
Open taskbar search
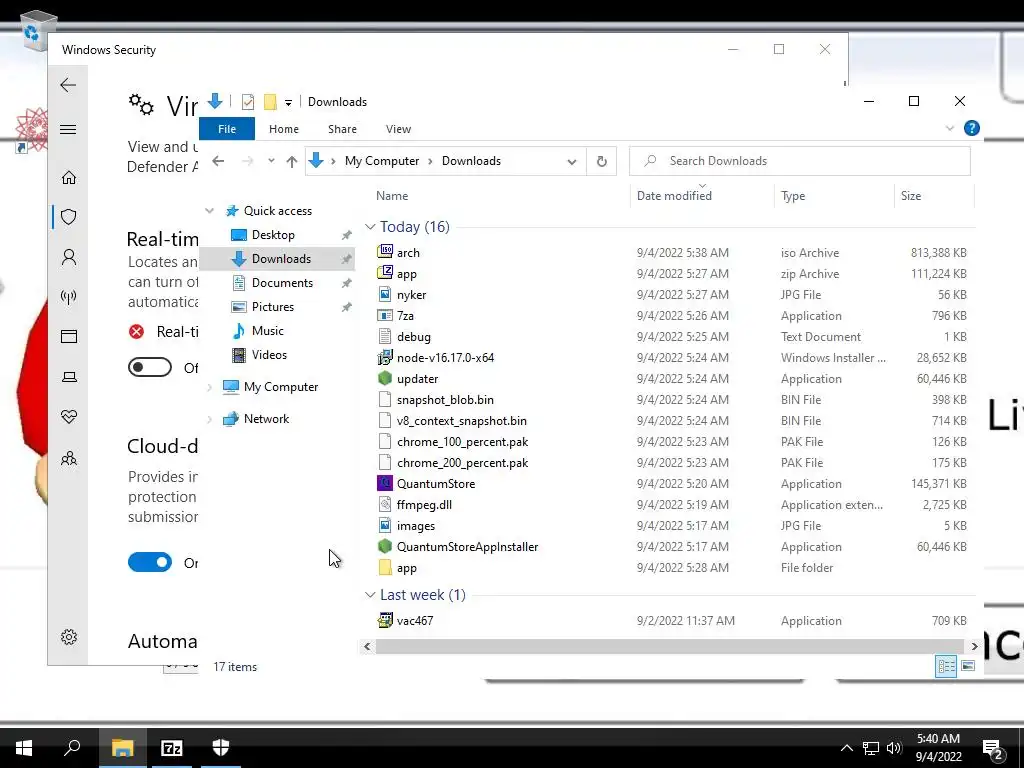(72, 748)
